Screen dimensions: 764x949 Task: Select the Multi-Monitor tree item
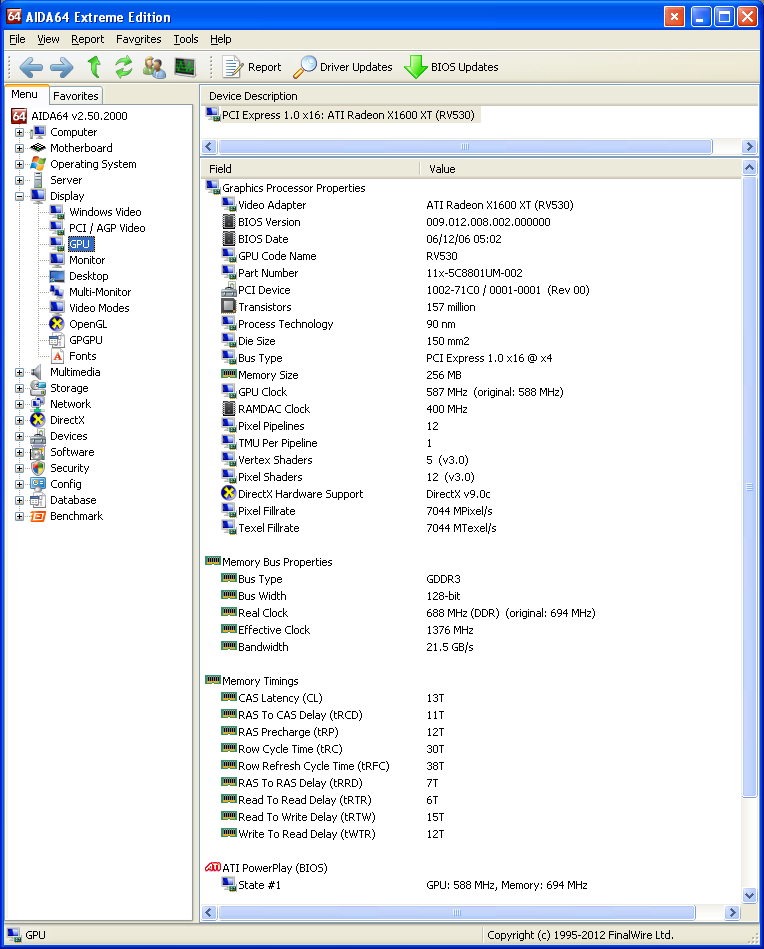[100, 292]
